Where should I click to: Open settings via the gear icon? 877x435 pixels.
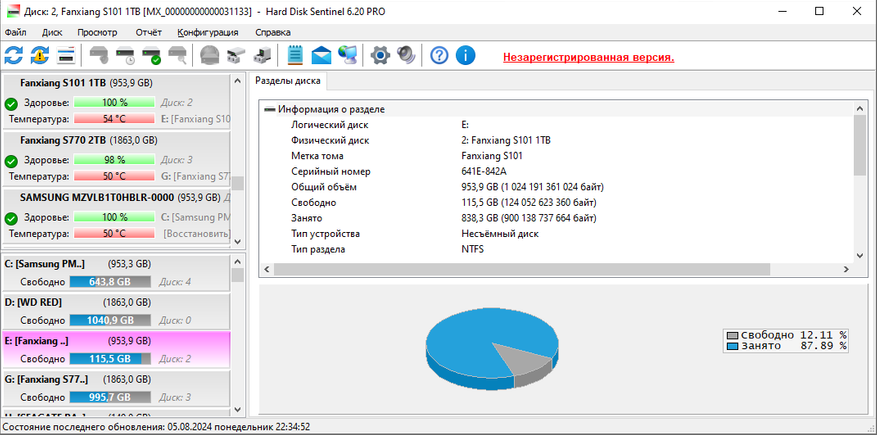380,55
